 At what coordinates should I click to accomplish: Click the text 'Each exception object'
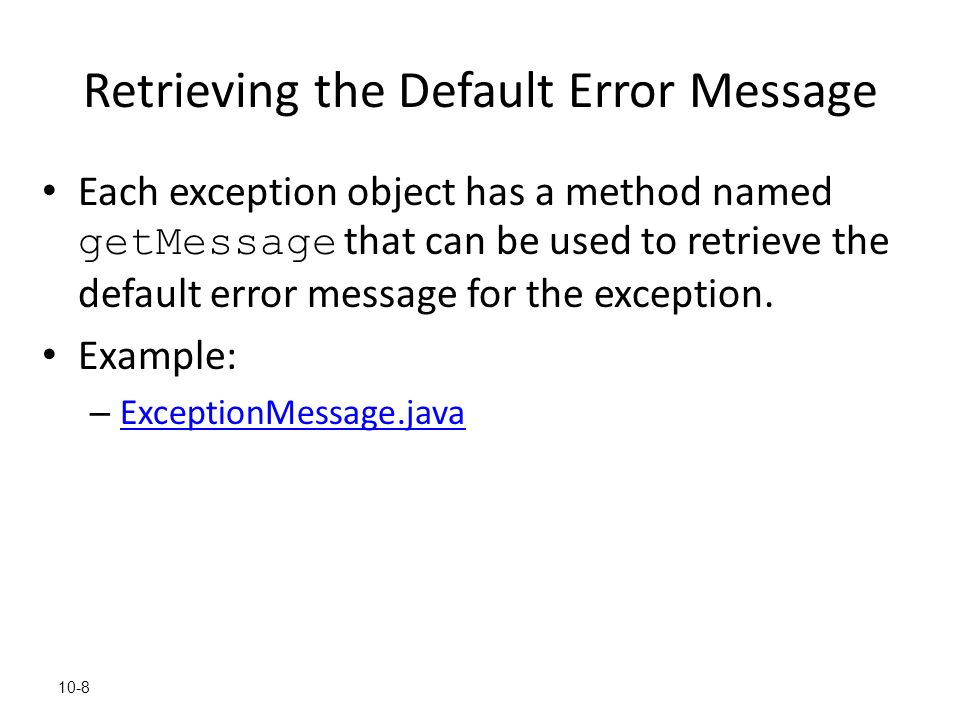[x=268, y=193]
